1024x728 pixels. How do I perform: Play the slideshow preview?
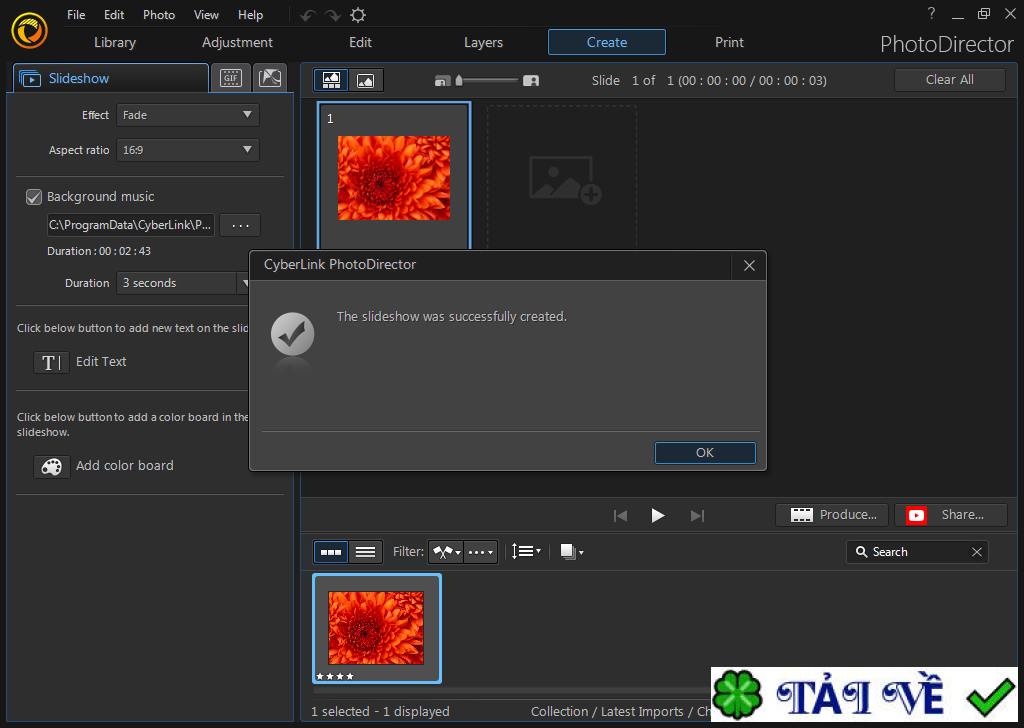click(x=658, y=515)
